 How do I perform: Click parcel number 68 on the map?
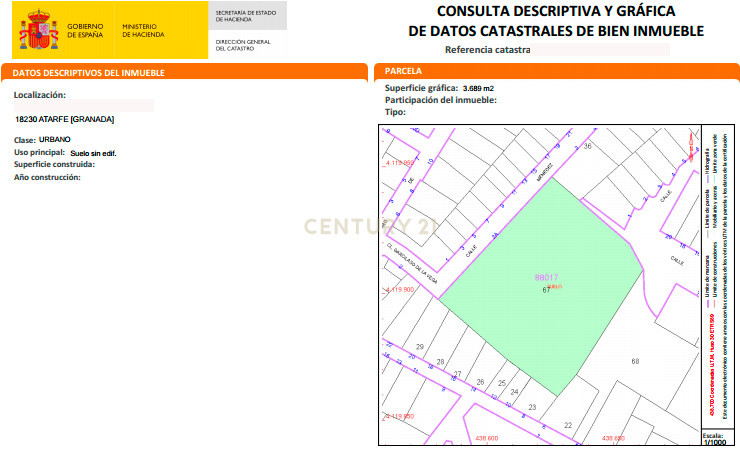tap(635, 361)
